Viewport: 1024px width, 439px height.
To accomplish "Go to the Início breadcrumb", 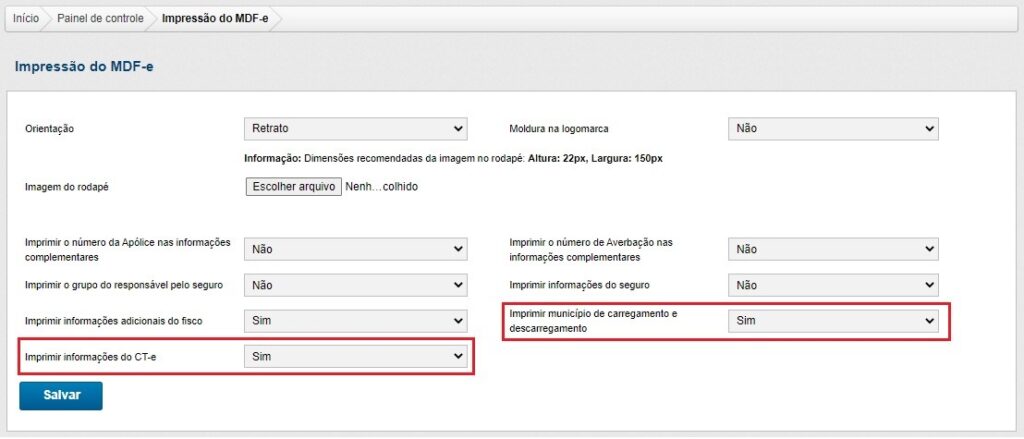I will point(26,19).
